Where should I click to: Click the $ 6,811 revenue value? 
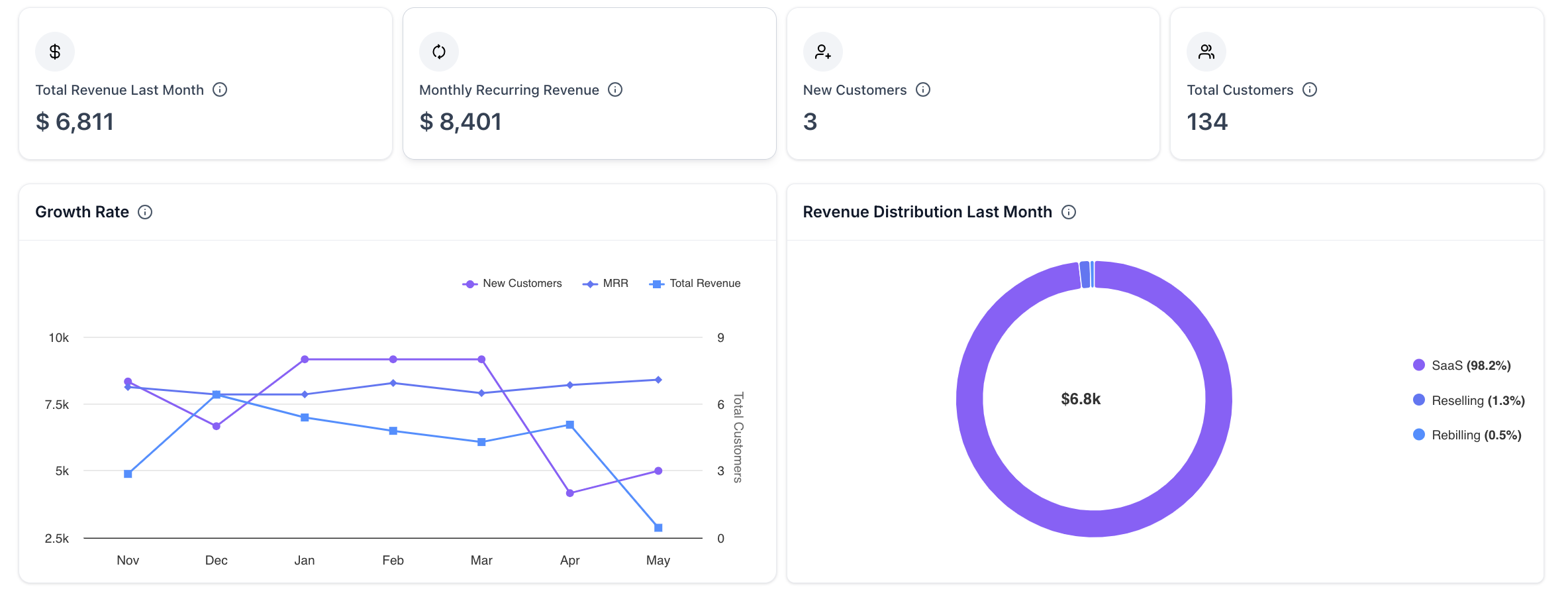click(75, 122)
